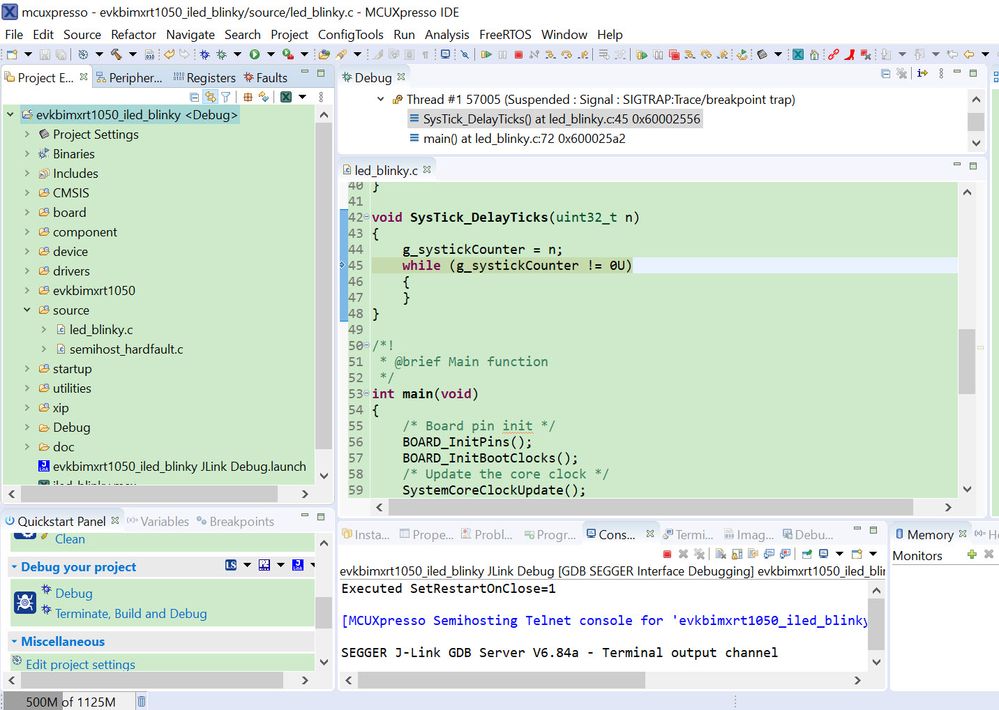The height and width of the screenshot is (710, 999).
Task: Switch to the Peripherals tab
Action: [129, 78]
